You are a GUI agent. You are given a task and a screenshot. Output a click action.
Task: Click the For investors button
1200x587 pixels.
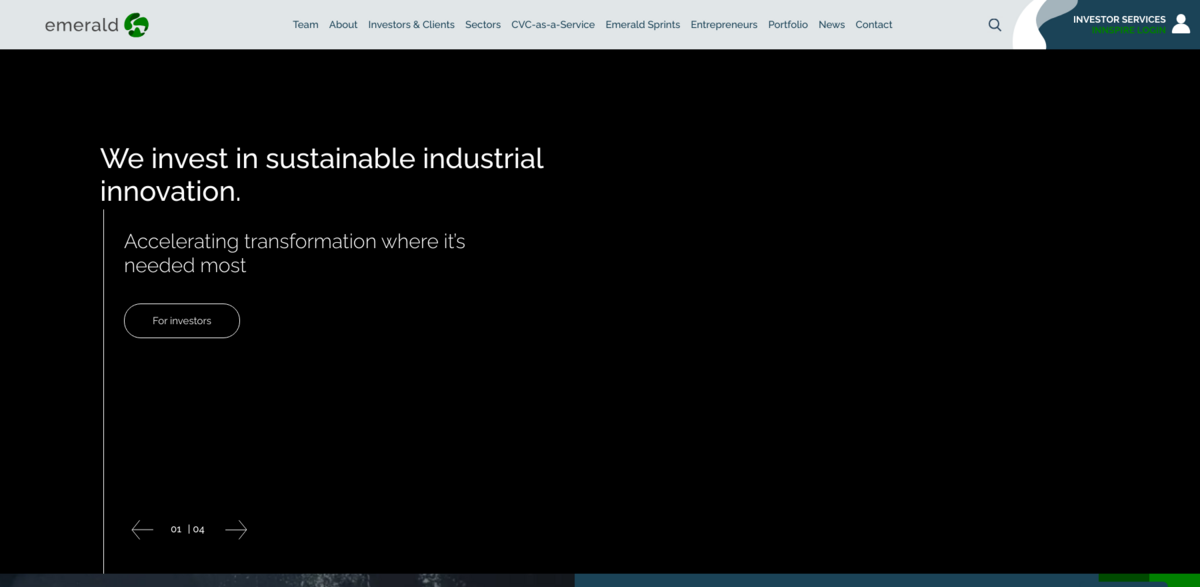tap(182, 321)
